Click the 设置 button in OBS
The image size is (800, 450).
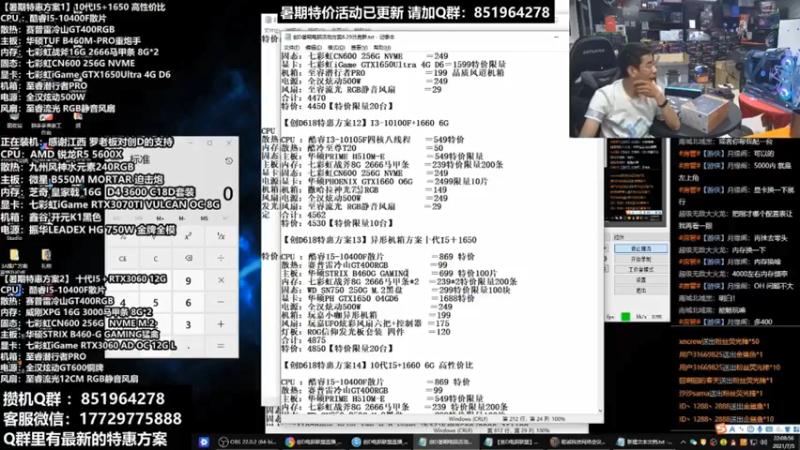click(x=641, y=280)
